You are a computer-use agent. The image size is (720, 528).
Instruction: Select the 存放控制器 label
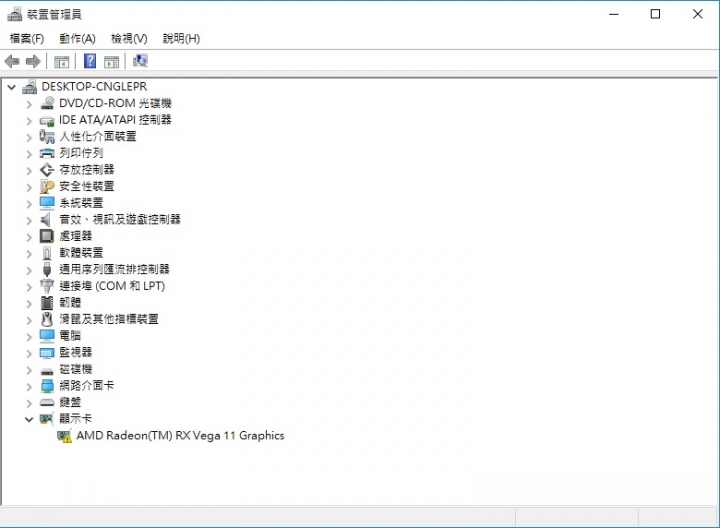[87, 170]
